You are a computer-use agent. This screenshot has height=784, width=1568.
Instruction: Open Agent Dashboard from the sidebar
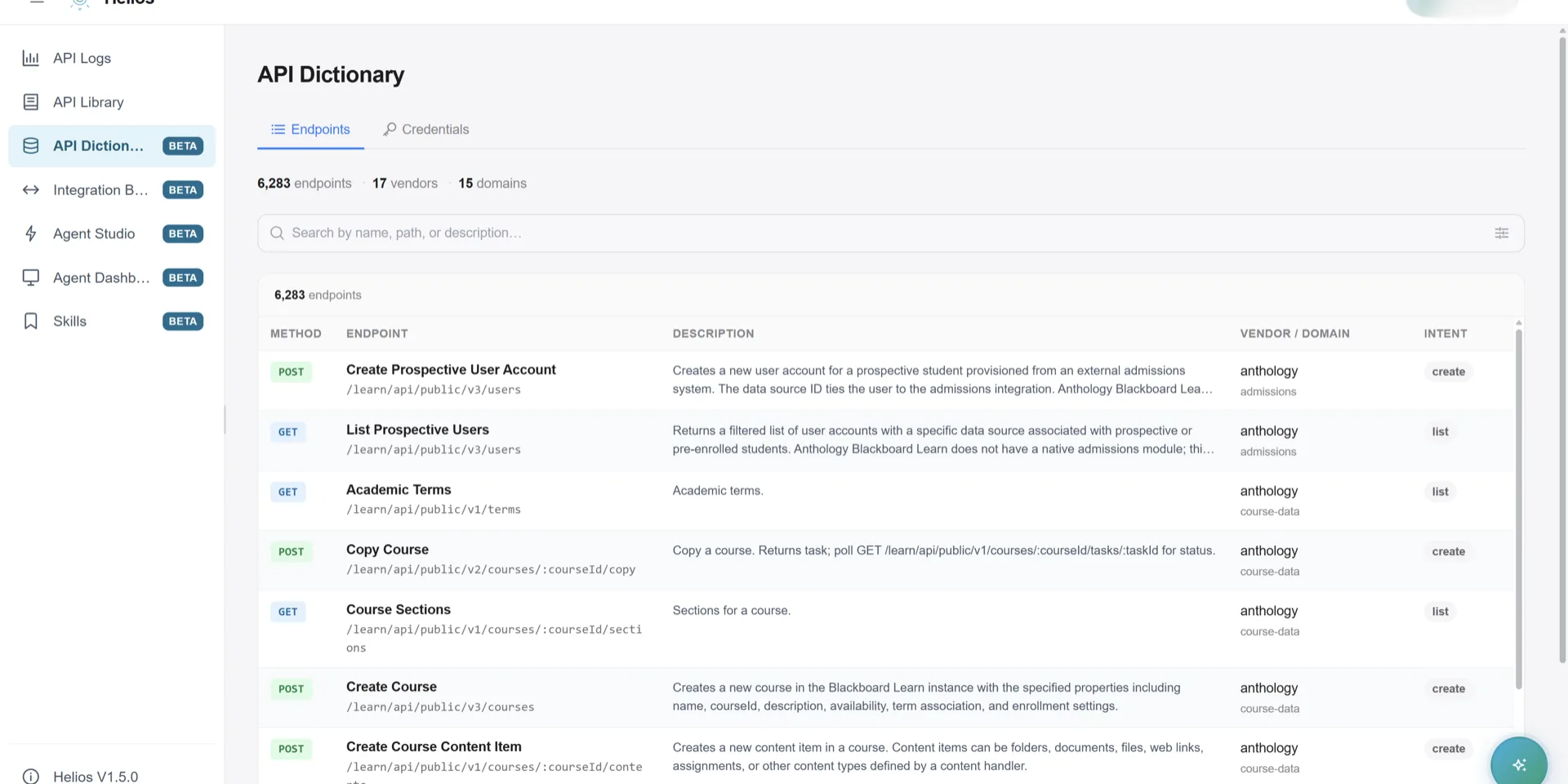(x=112, y=278)
